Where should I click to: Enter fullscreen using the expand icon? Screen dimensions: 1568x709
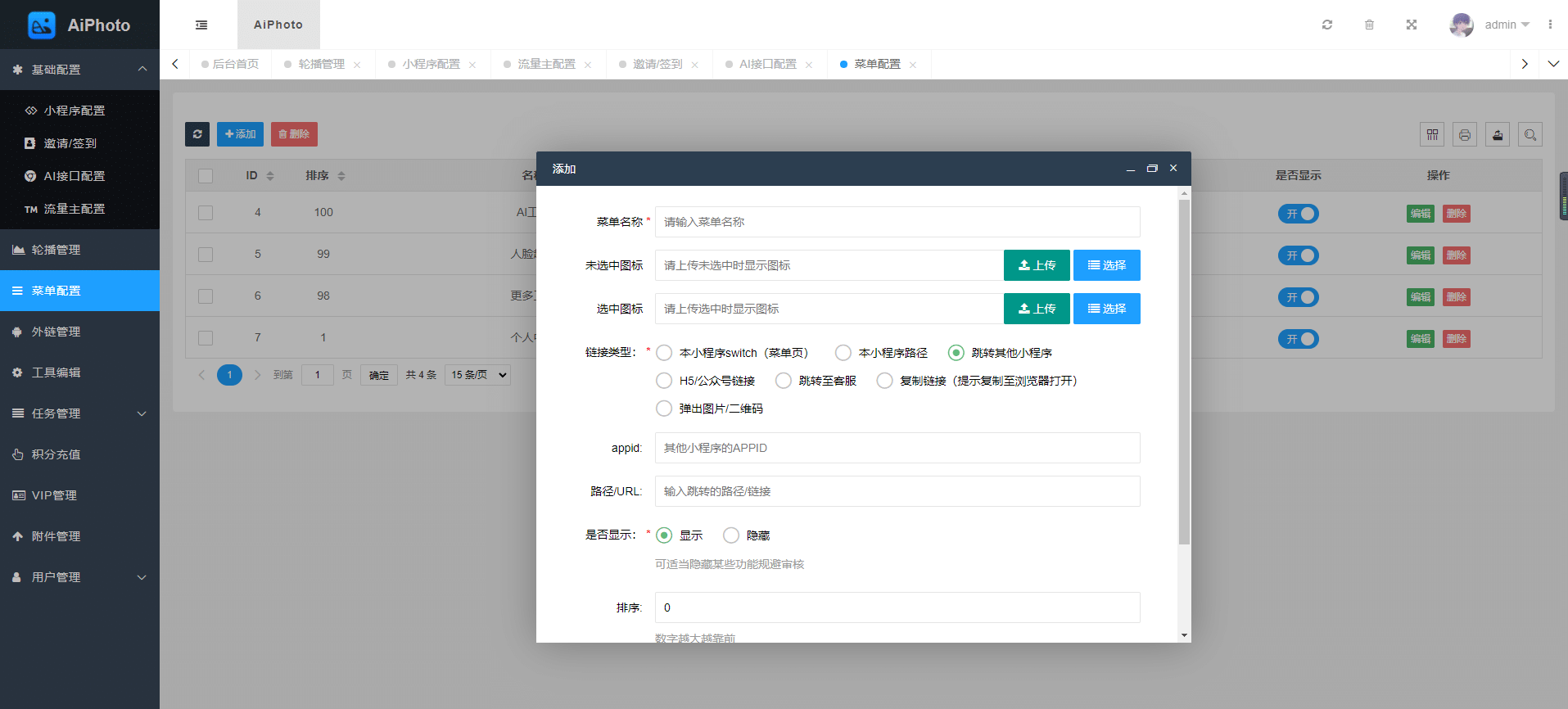click(x=1412, y=25)
